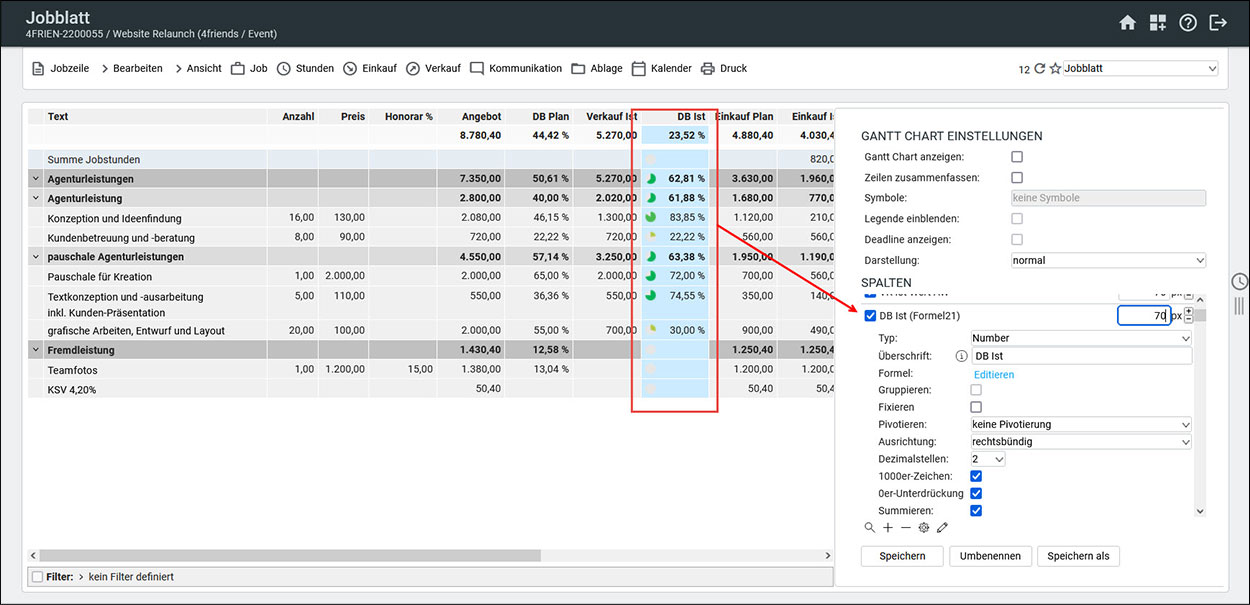1250x605 pixels.
Task: Click the Stunden clock icon
Action: coord(284,69)
